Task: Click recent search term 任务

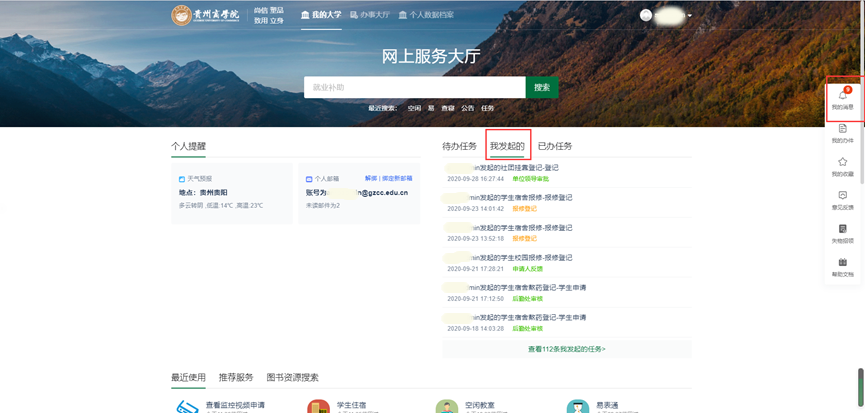Action: coord(488,108)
